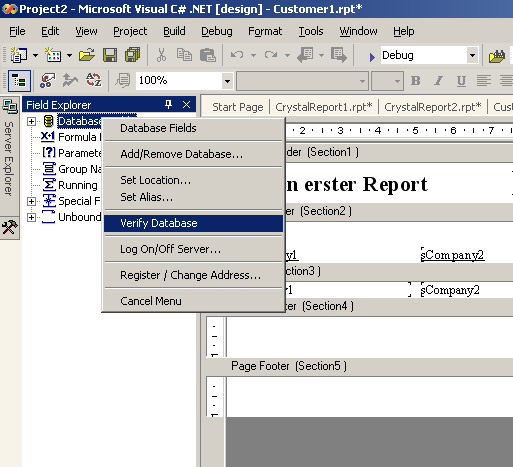Select the Group Name Fields tree item
This screenshot has width=513, height=467.
(72, 169)
